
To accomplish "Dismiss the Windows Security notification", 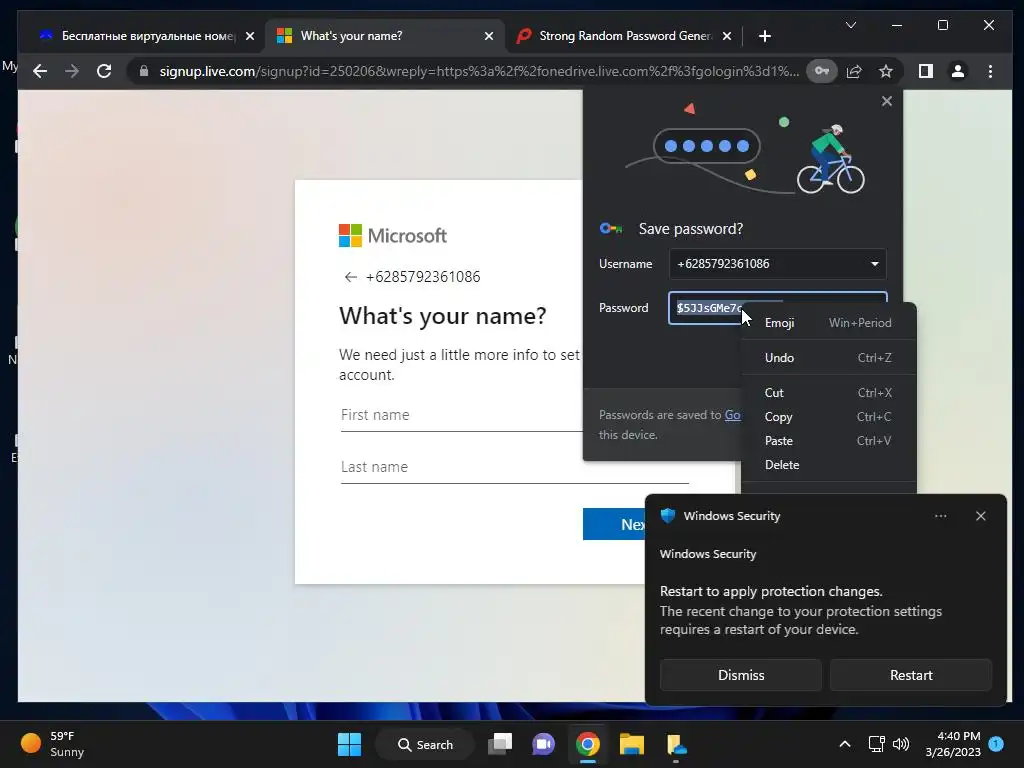I will click(x=741, y=675).
